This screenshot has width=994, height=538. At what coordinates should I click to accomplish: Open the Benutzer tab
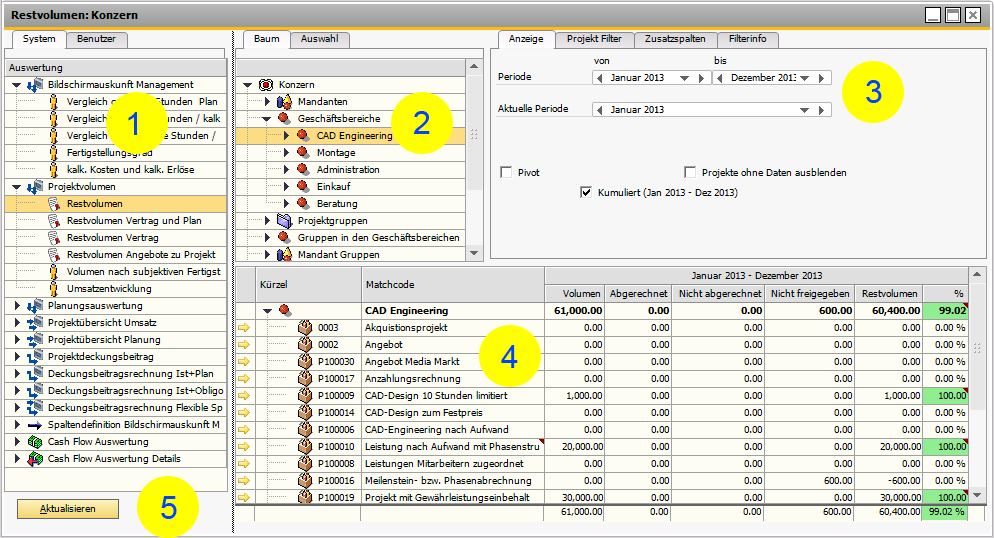tap(96, 39)
